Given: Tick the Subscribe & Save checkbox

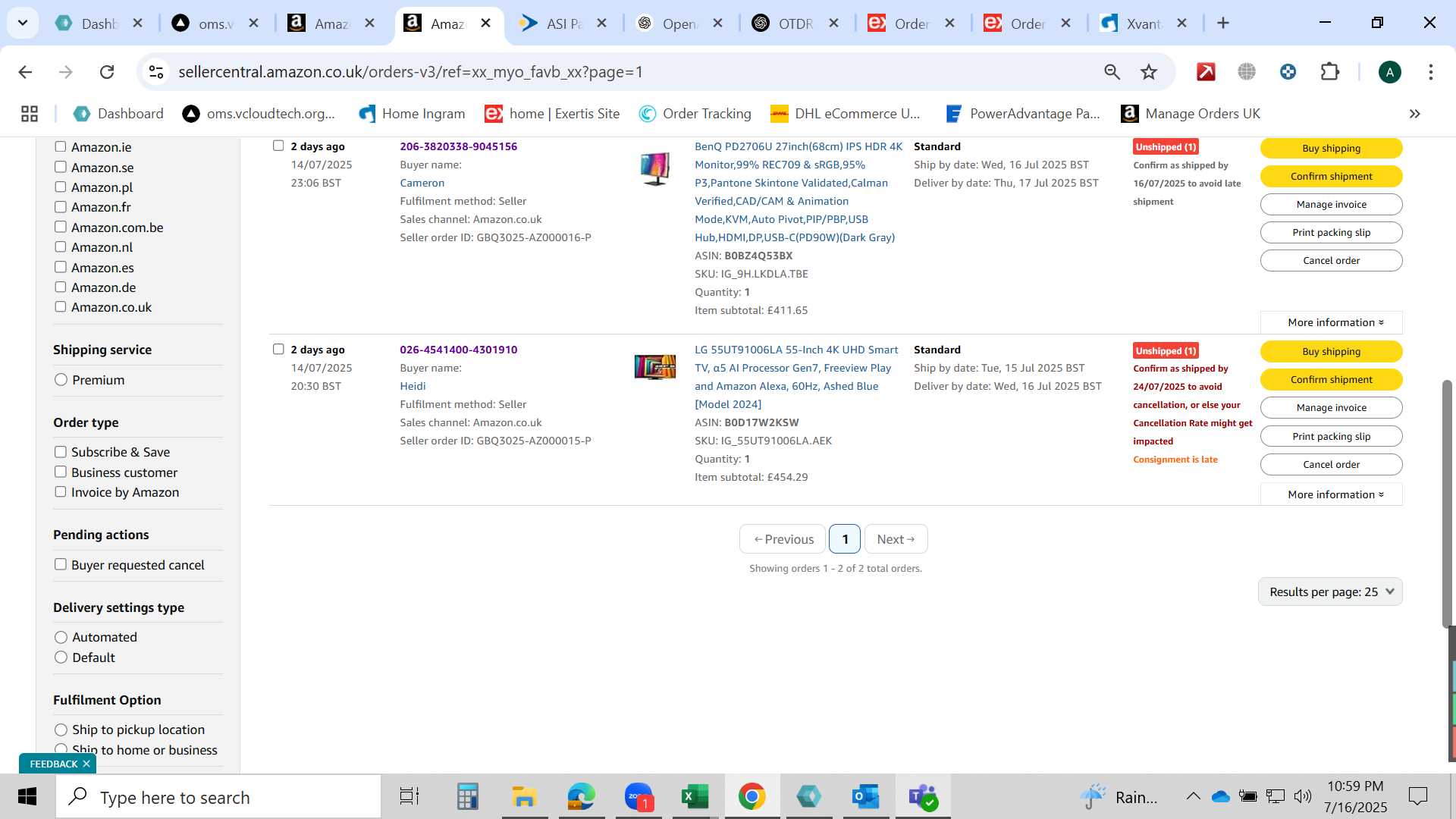Looking at the screenshot, I should pyautogui.click(x=61, y=452).
